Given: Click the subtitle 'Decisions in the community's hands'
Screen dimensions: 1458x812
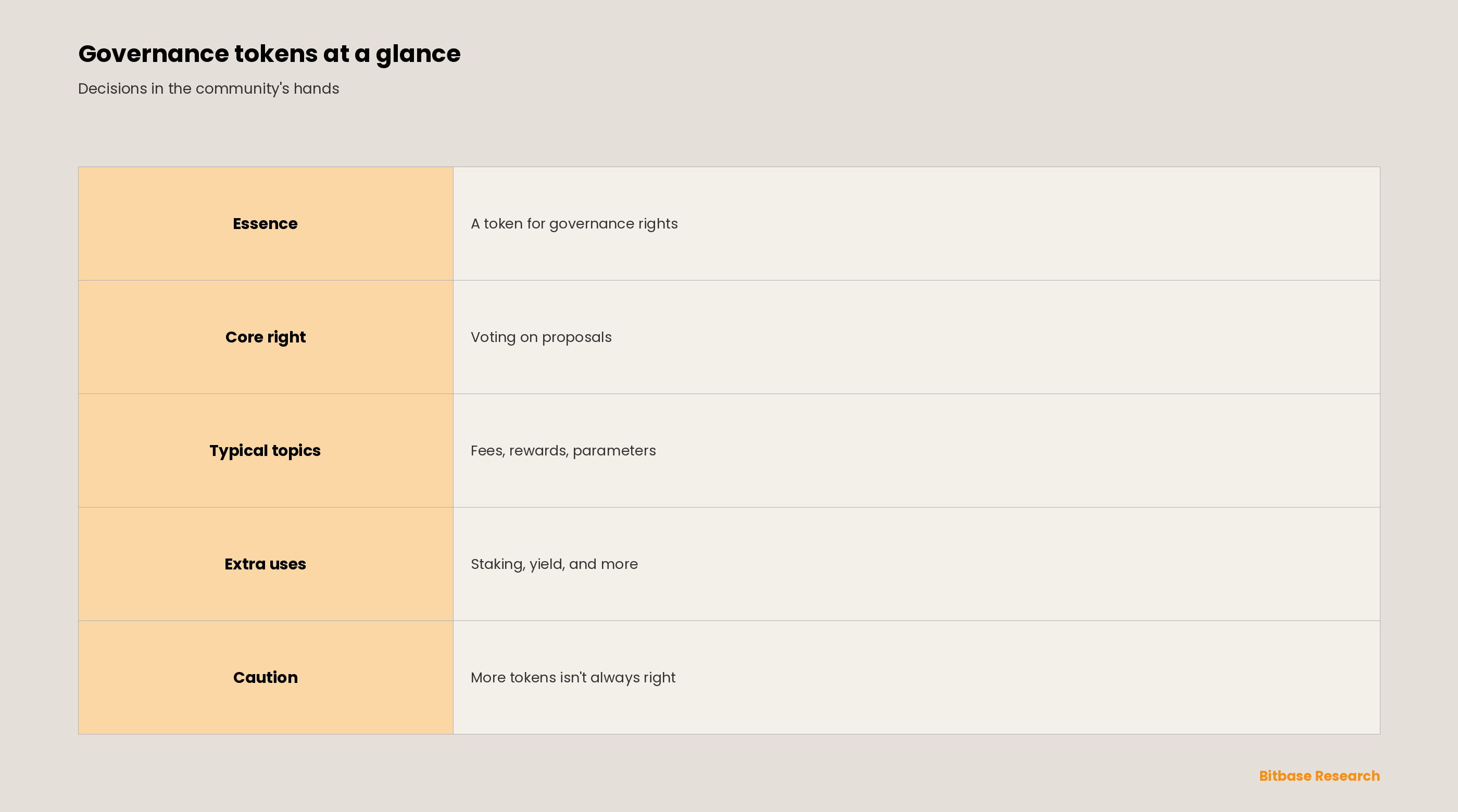Looking at the screenshot, I should click(208, 89).
